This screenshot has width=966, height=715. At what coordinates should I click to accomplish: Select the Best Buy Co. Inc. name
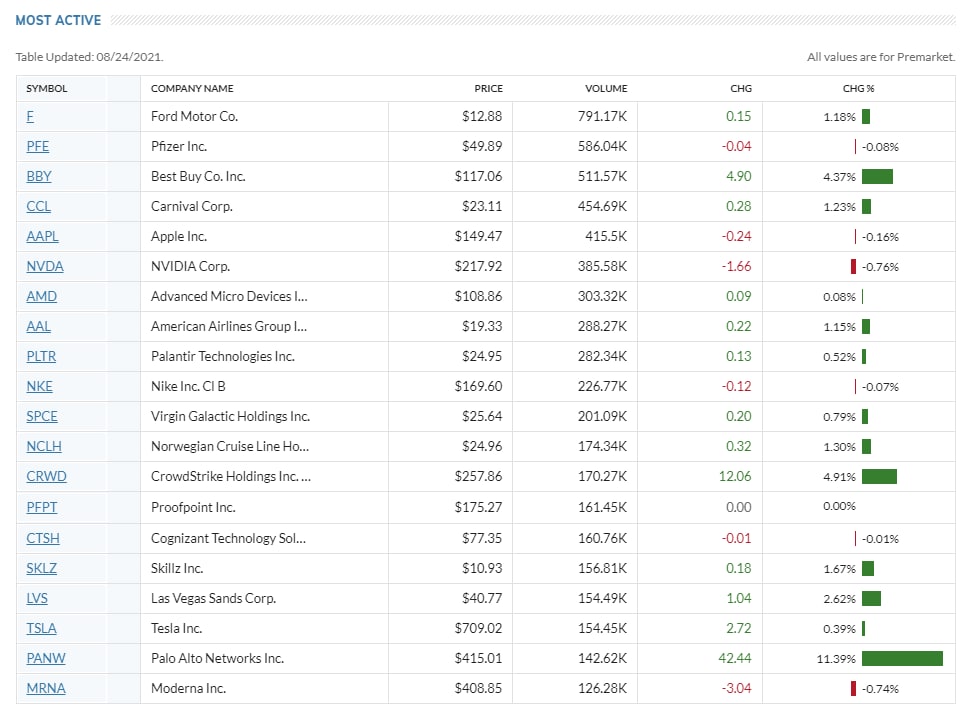click(x=198, y=177)
